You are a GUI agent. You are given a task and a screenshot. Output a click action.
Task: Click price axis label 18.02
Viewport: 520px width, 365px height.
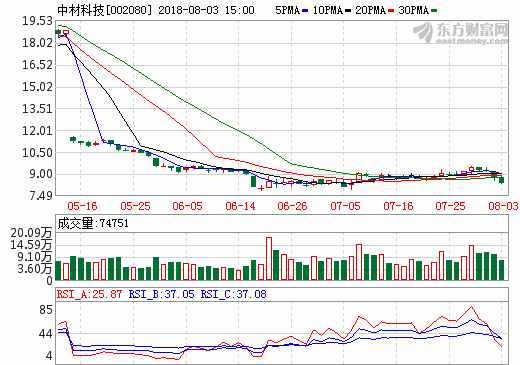tap(38, 43)
